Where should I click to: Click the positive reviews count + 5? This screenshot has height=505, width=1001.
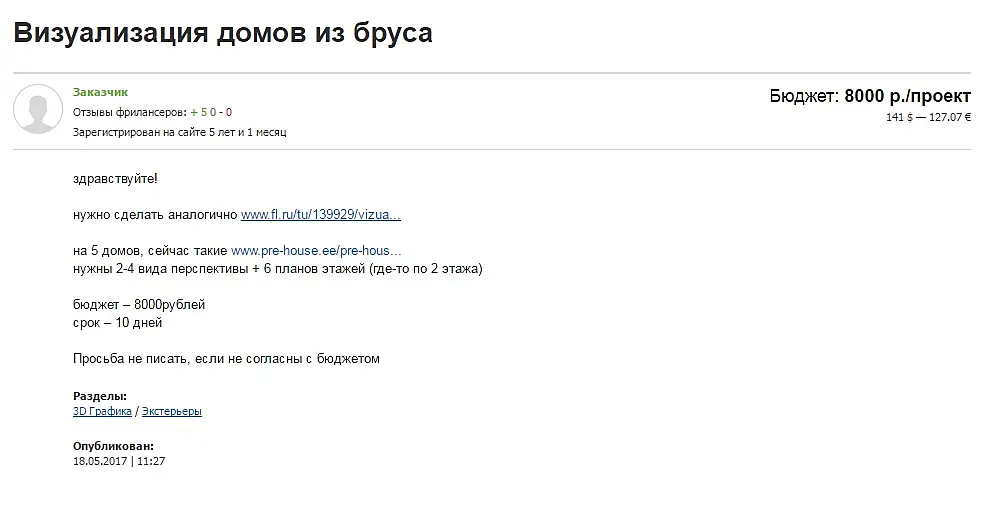point(199,112)
